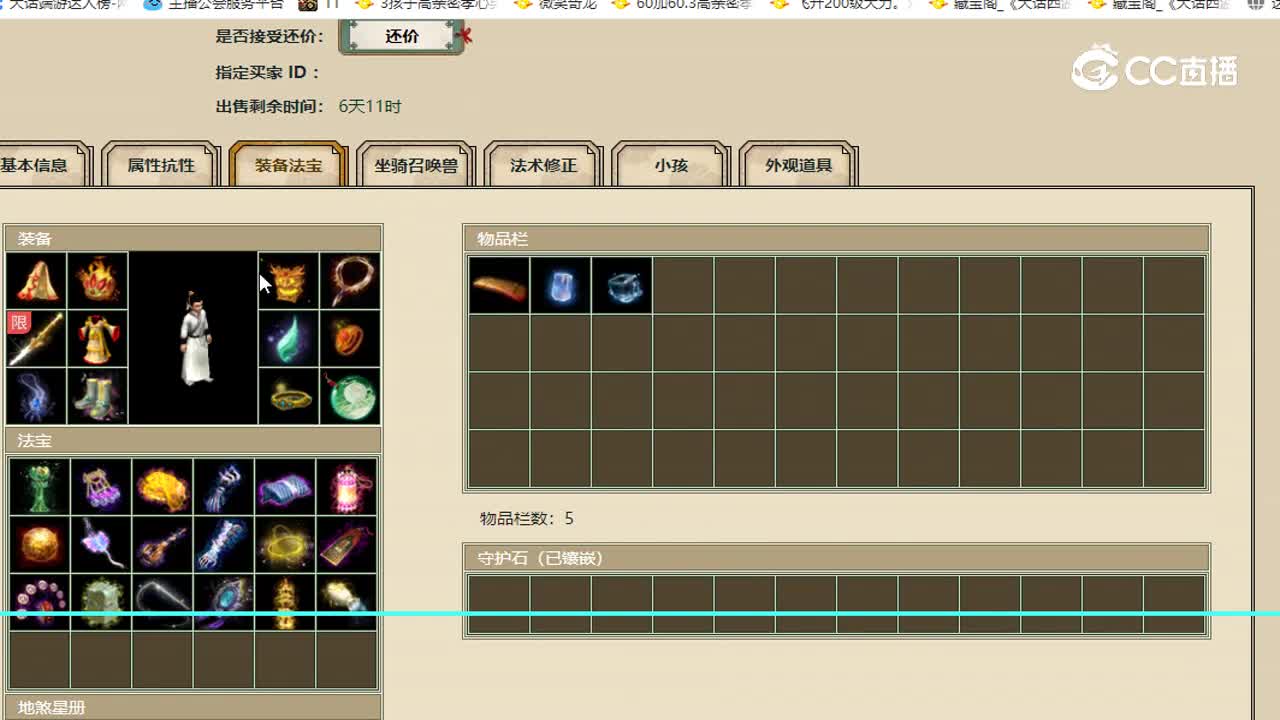Select the green lotus lamp treasure
This screenshot has width=1280, height=720.
[x=40, y=487]
